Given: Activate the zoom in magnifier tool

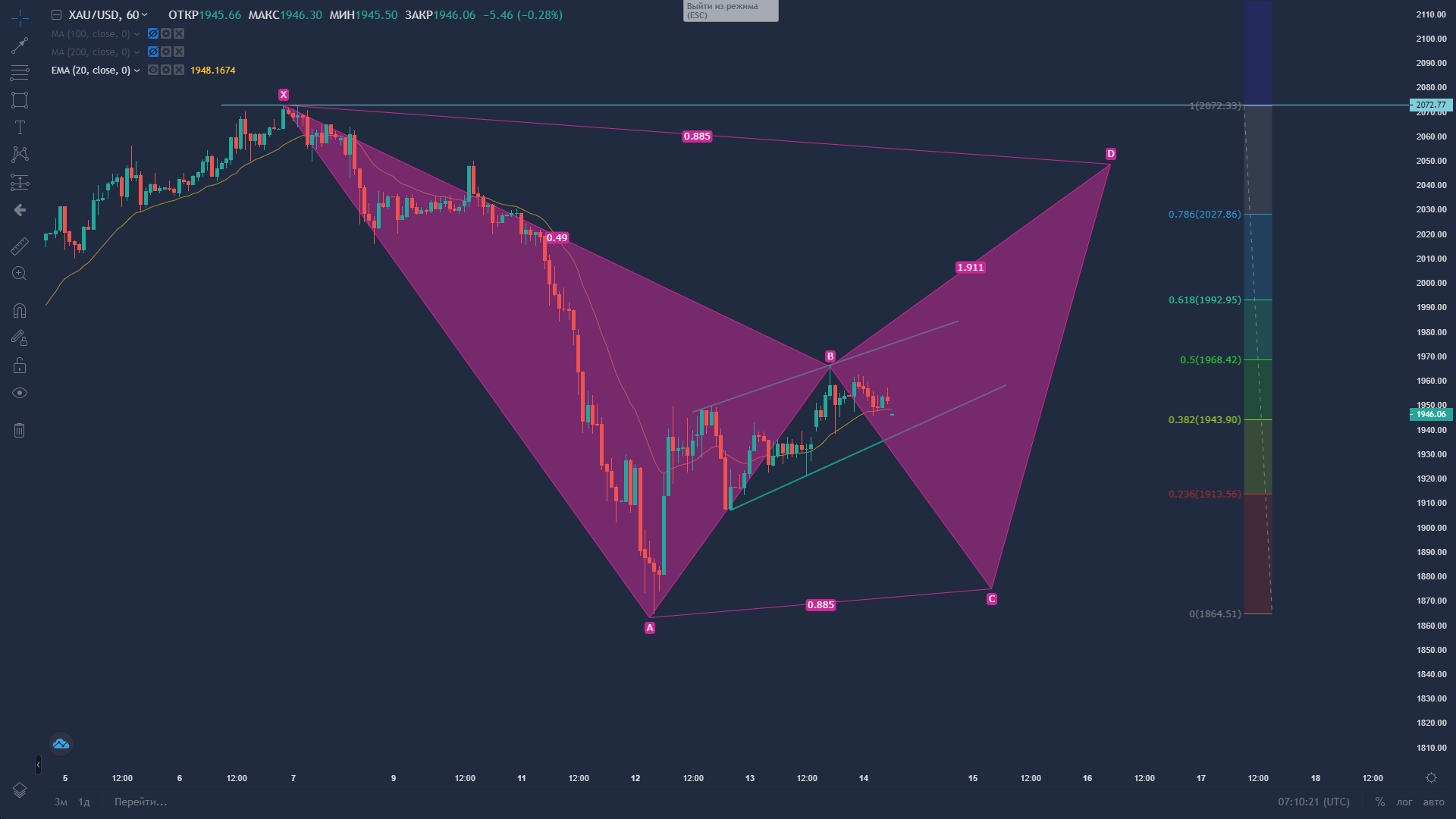Looking at the screenshot, I should [20, 274].
